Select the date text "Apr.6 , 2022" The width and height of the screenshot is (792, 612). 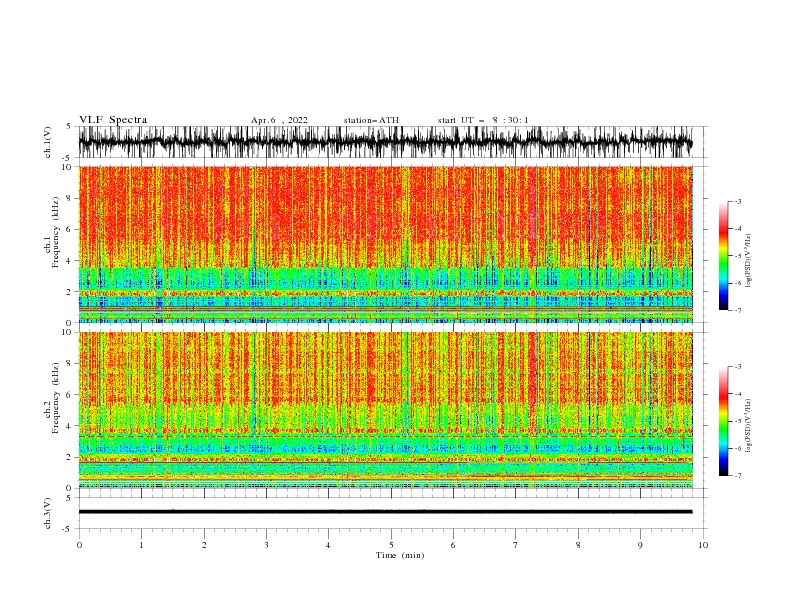coord(279,120)
